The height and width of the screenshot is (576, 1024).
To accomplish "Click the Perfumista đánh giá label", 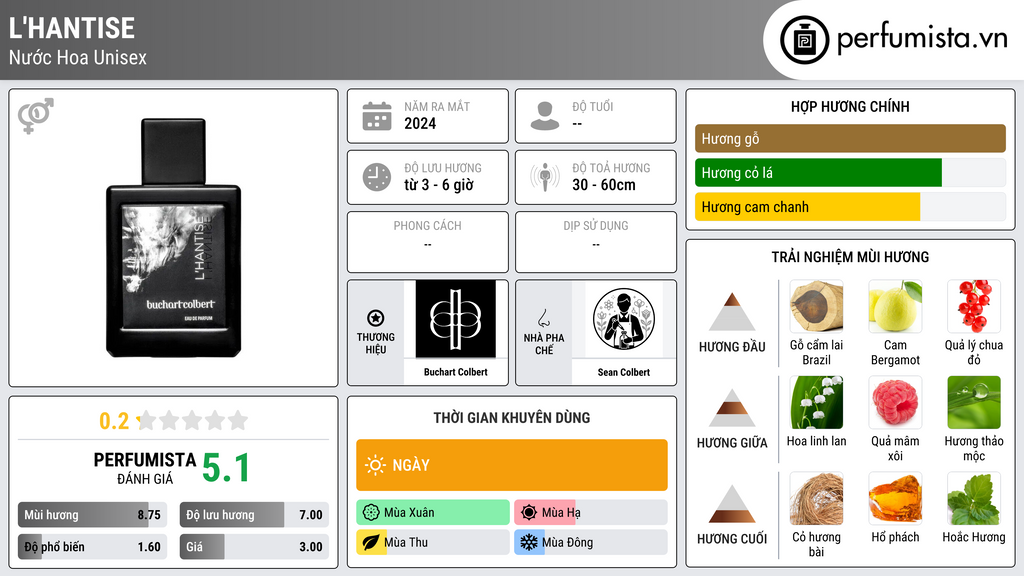I will pyautogui.click(x=145, y=468).
